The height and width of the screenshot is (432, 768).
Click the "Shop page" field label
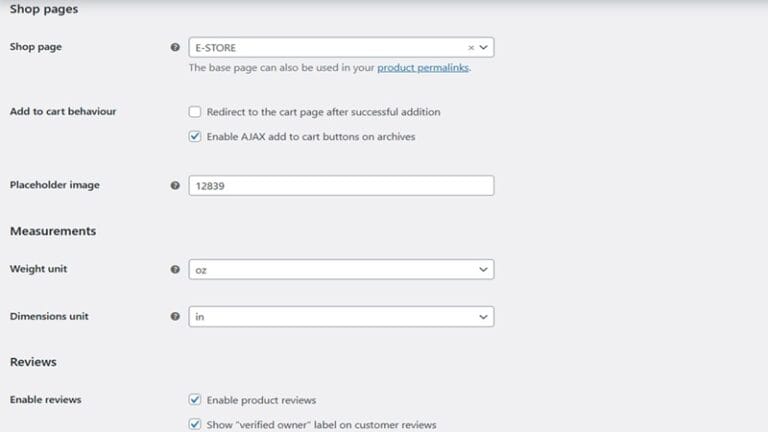pyautogui.click(x=36, y=47)
